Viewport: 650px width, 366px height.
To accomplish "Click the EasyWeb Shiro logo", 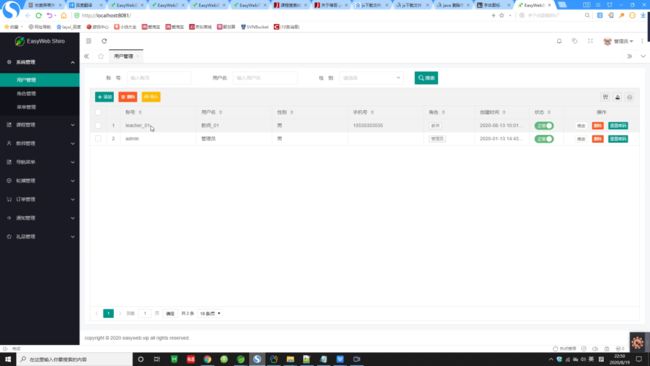I will pos(40,41).
